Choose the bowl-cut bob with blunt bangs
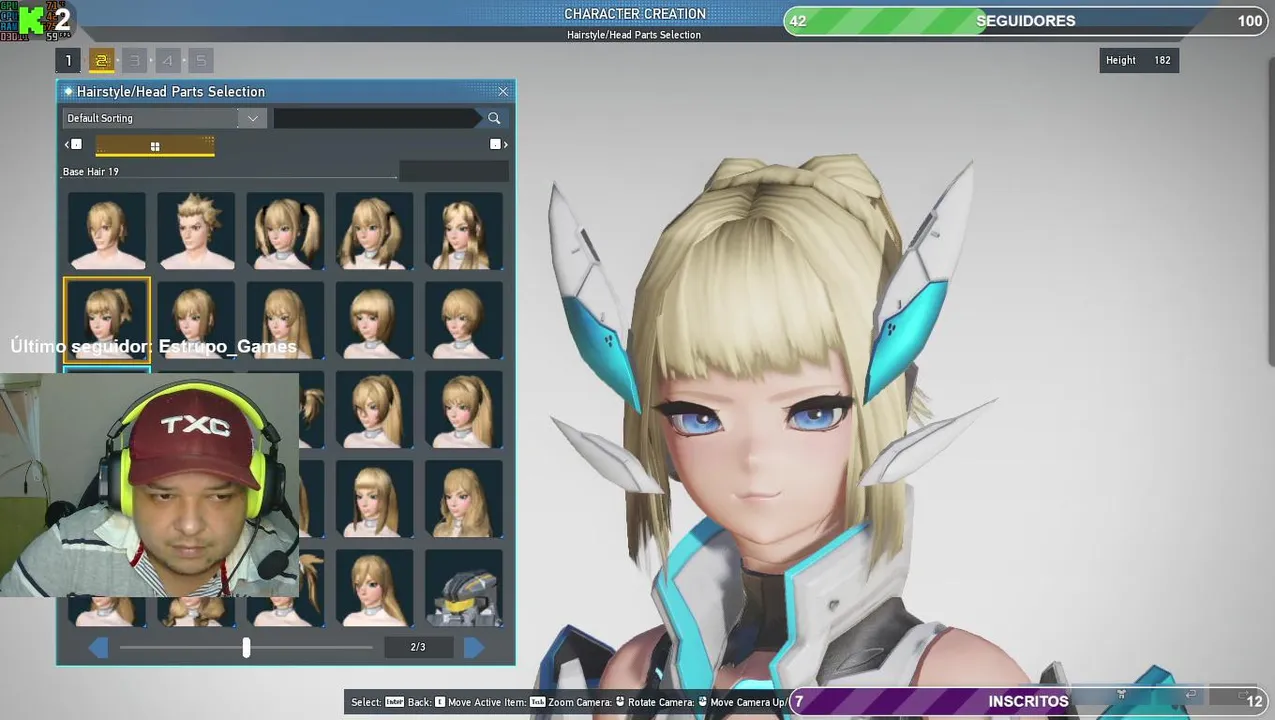 (374, 320)
